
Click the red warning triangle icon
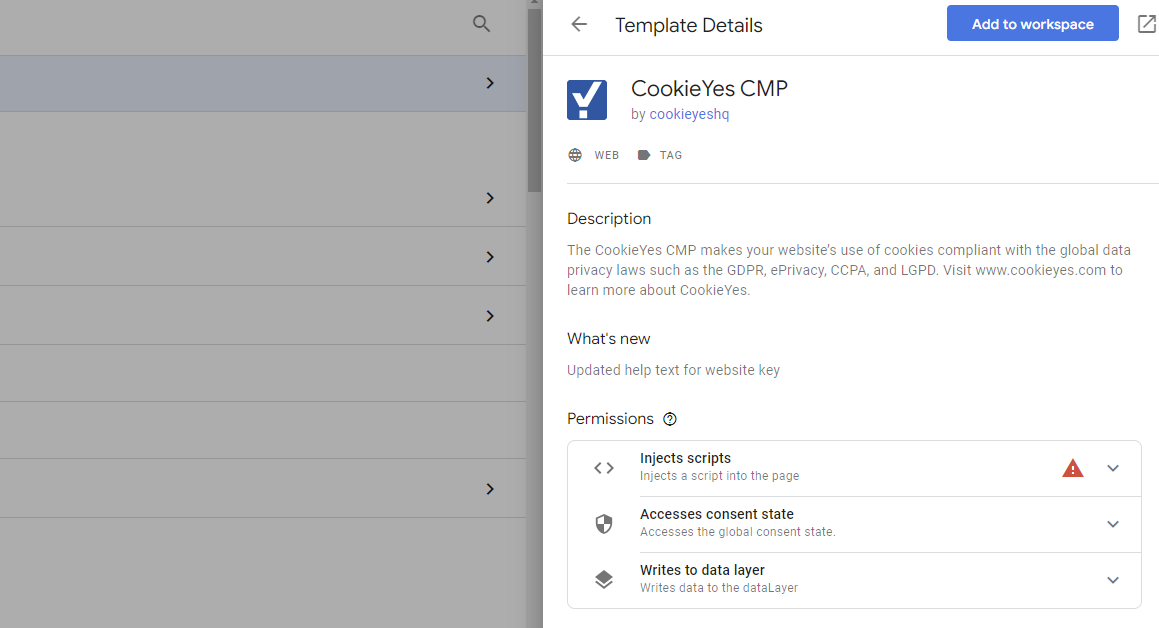point(1073,468)
